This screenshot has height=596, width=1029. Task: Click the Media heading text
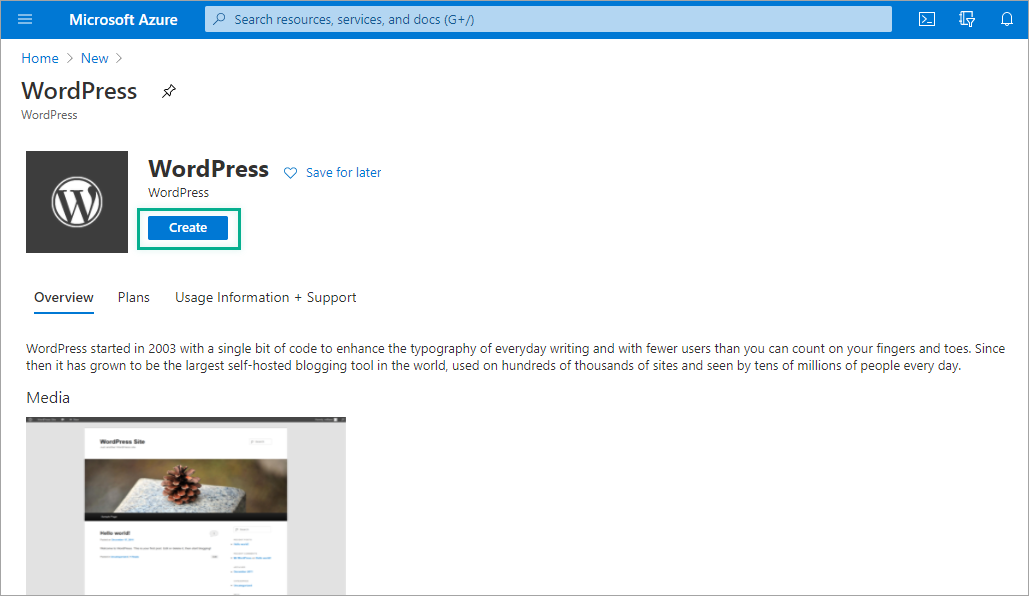click(x=48, y=398)
